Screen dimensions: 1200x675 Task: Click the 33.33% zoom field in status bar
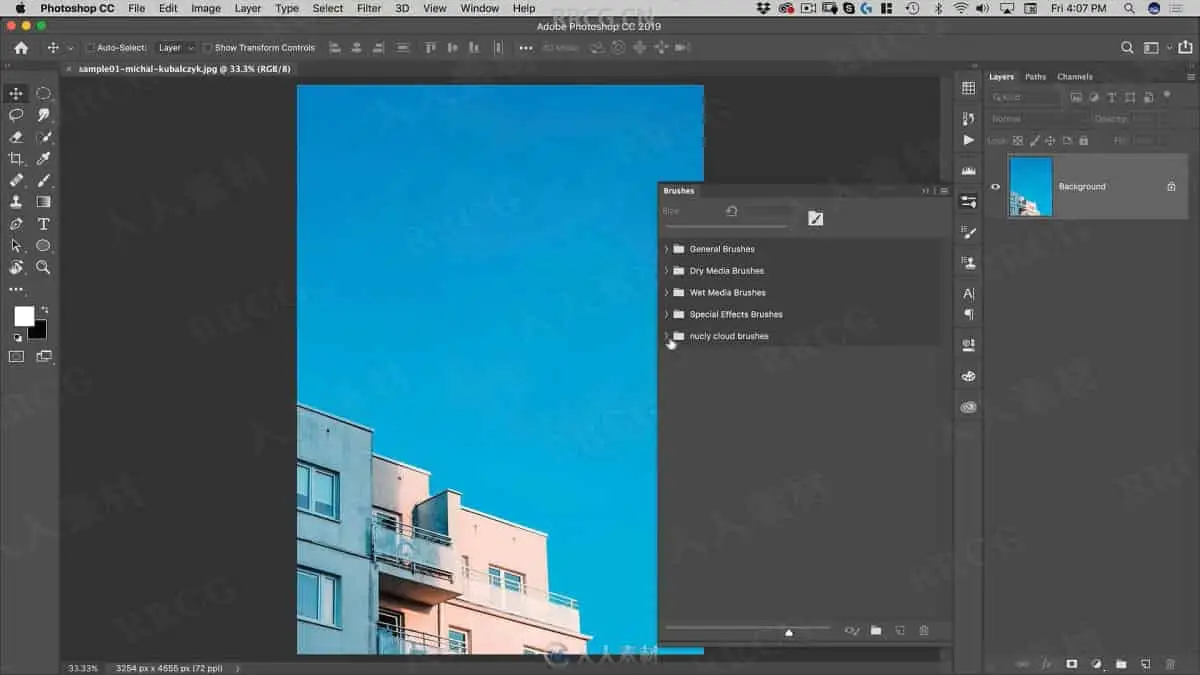pyautogui.click(x=83, y=668)
